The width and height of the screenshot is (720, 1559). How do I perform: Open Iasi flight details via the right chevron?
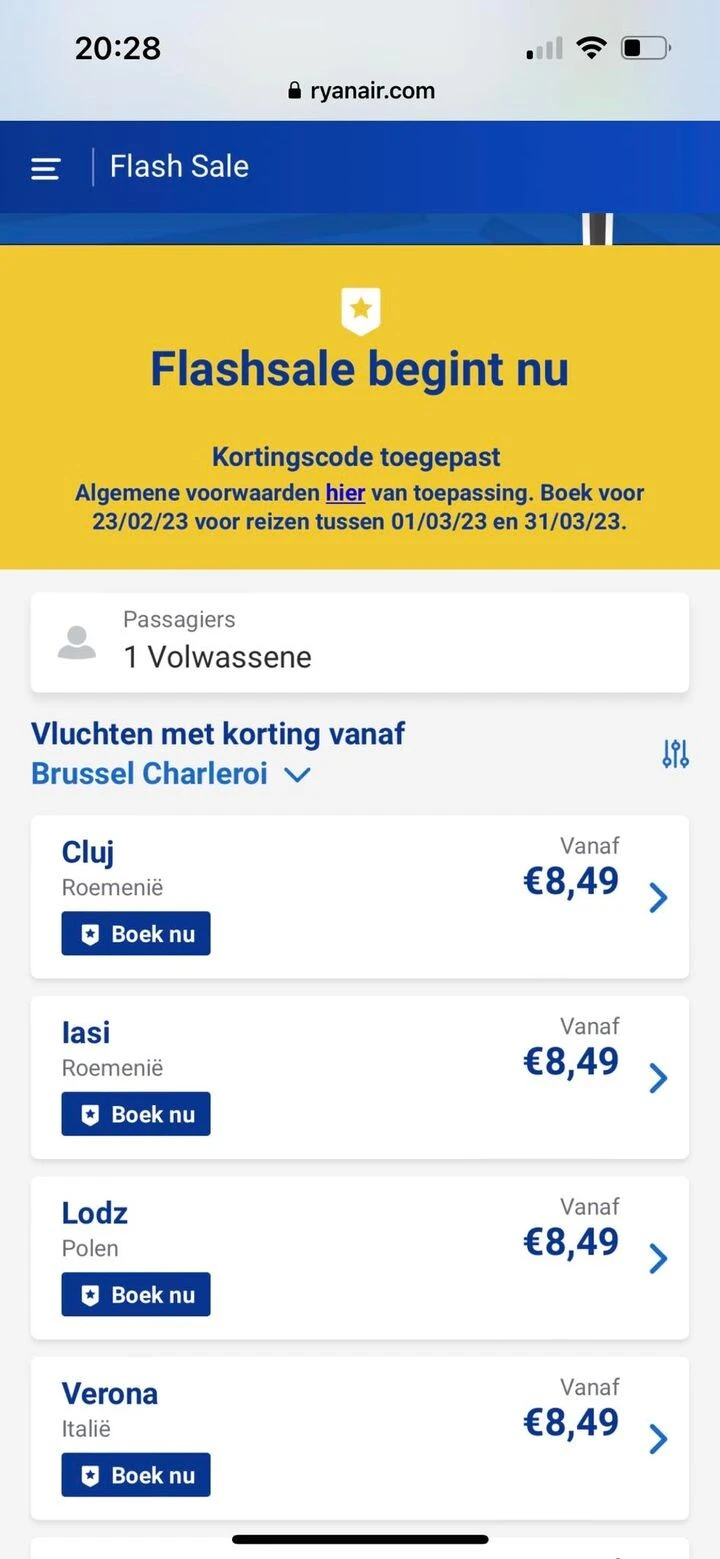658,1078
